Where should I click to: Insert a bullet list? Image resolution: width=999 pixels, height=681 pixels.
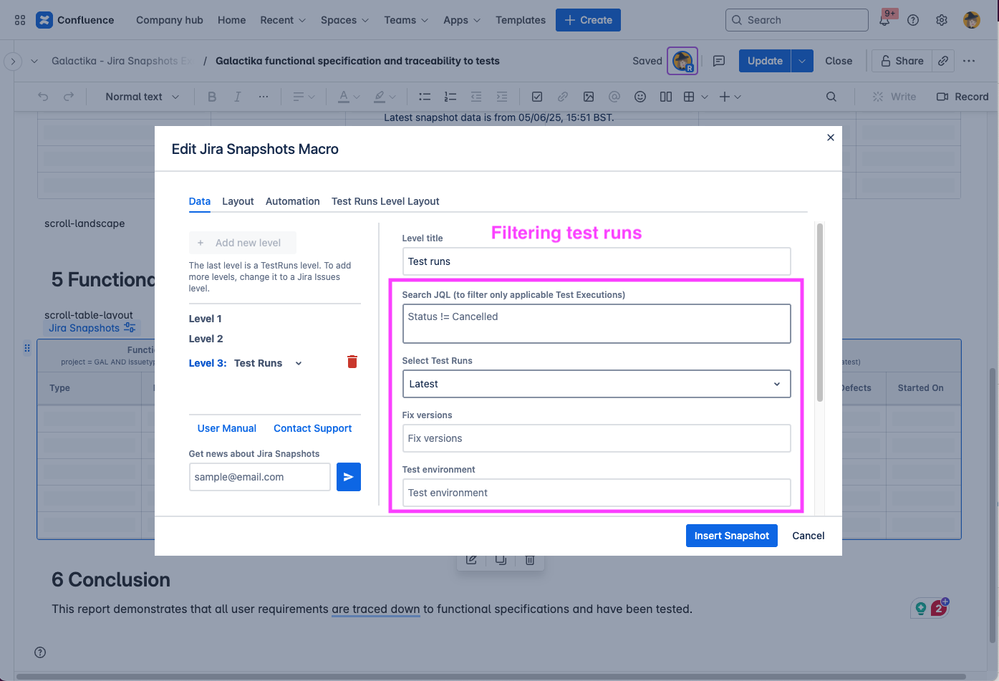(424, 97)
